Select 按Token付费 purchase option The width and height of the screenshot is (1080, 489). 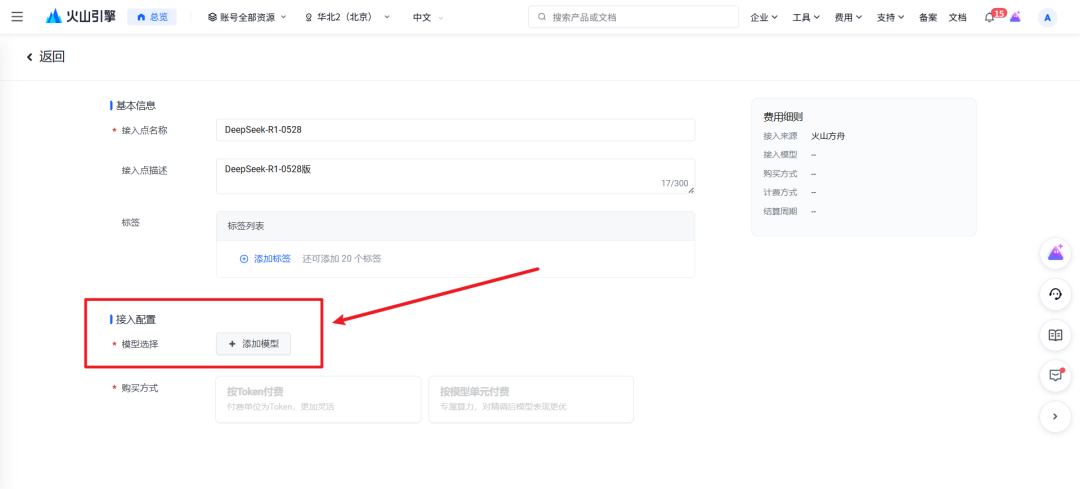click(x=318, y=399)
